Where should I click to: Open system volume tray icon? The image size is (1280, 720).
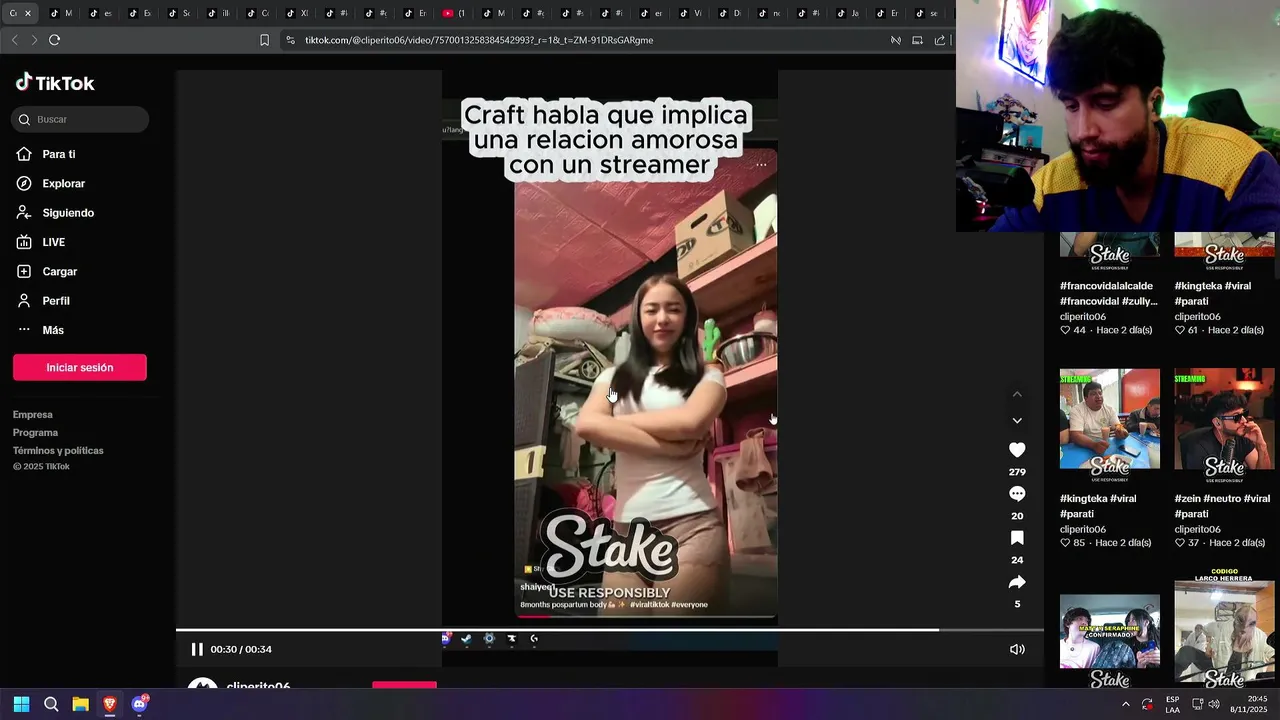(1214, 704)
